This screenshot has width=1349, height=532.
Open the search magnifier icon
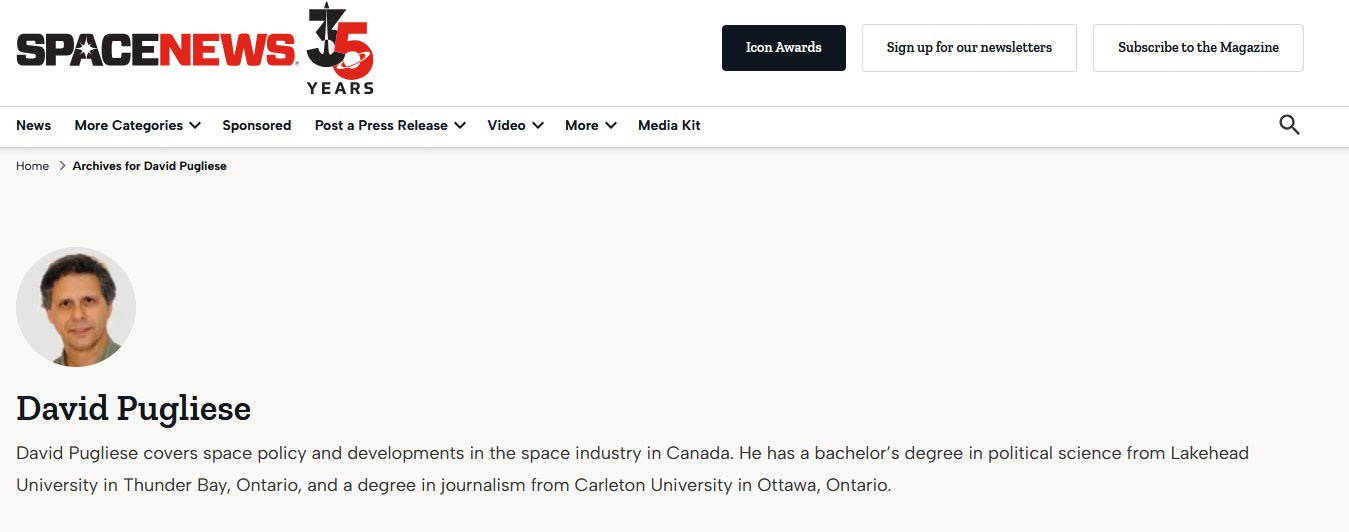[x=1289, y=125]
